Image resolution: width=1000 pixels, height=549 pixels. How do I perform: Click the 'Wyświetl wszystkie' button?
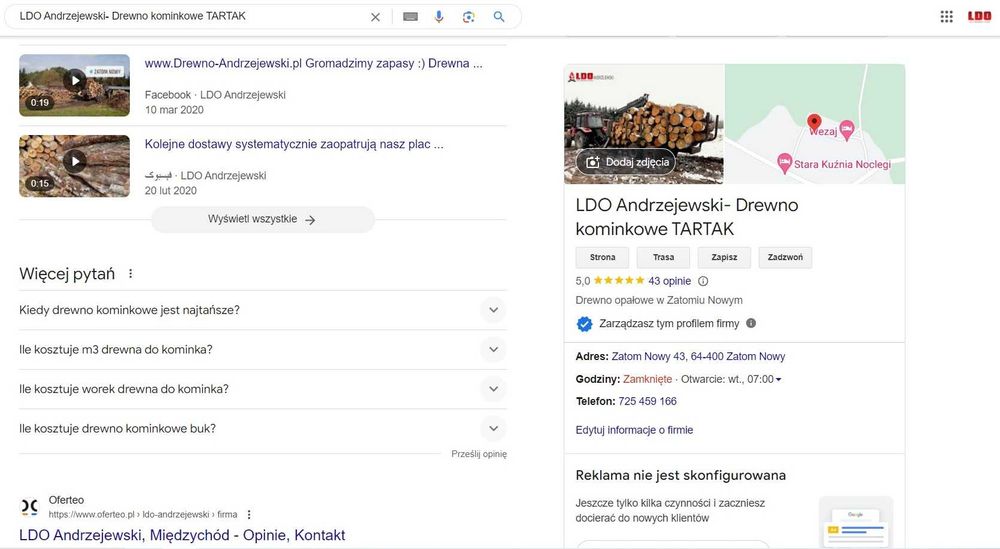click(262, 220)
